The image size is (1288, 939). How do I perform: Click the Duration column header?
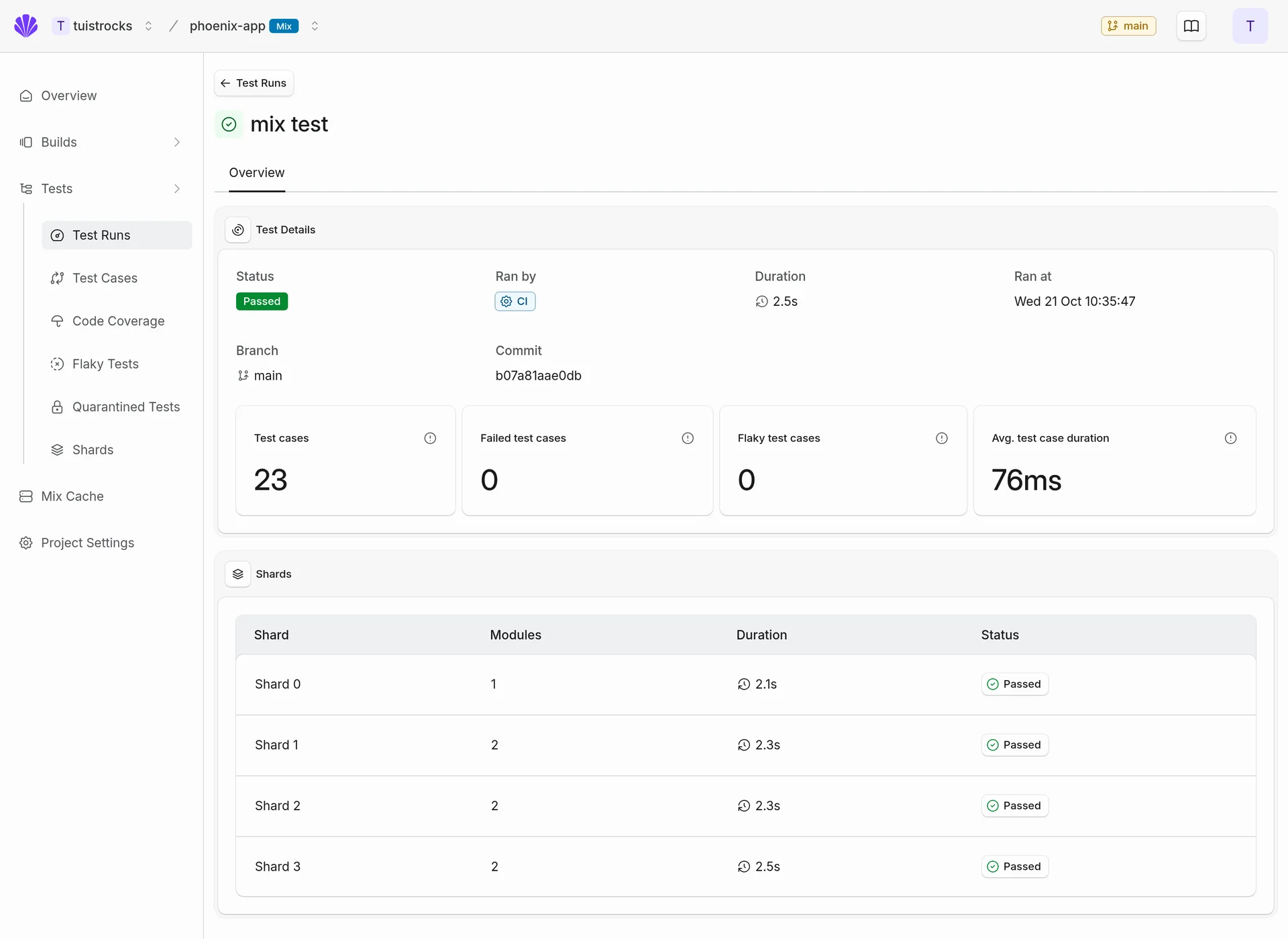761,635
